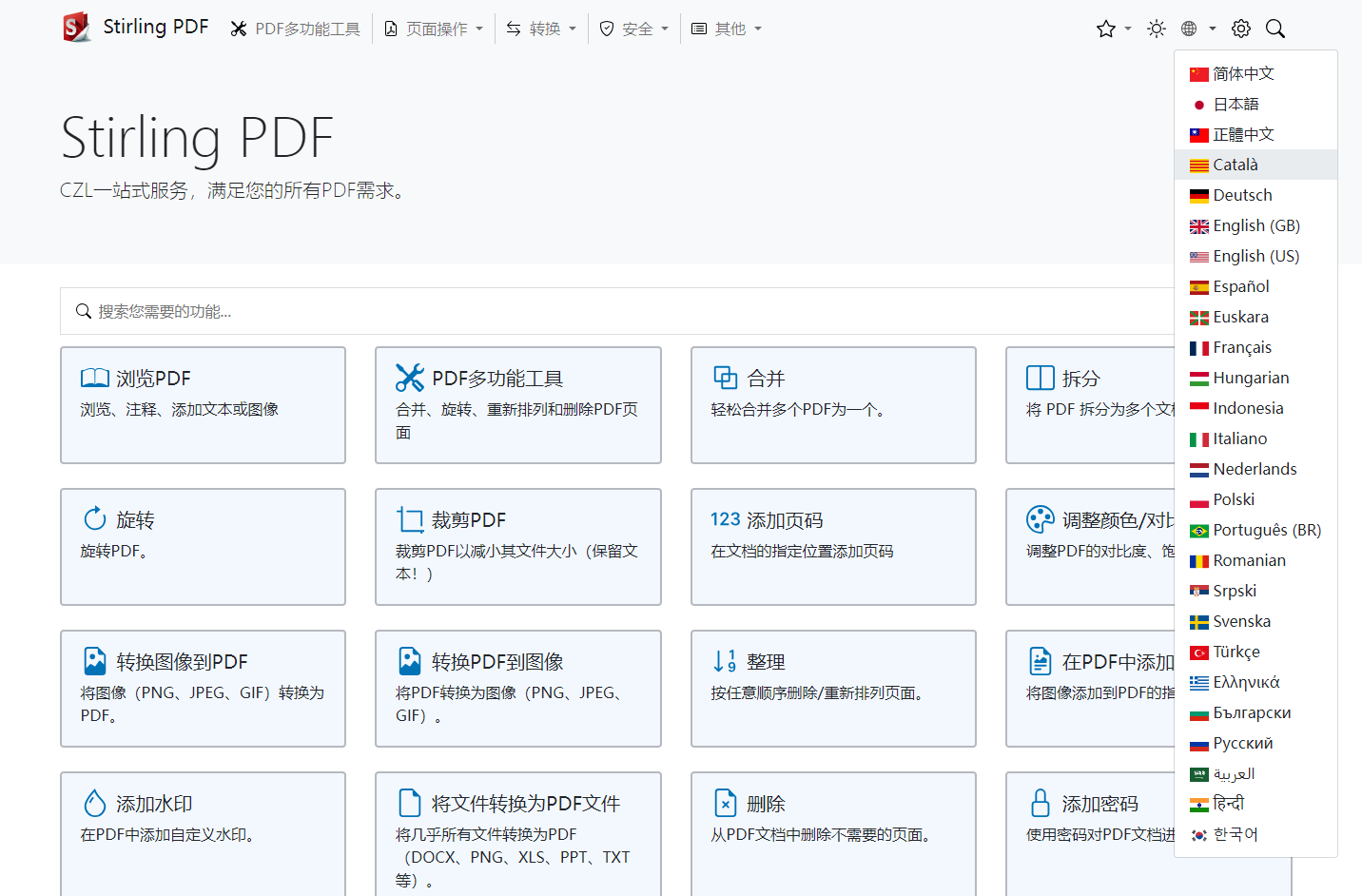The width and height of the screenshot is (1362, 896).
Task: Click the 拆分 split icon
Action: (1041, 378)
